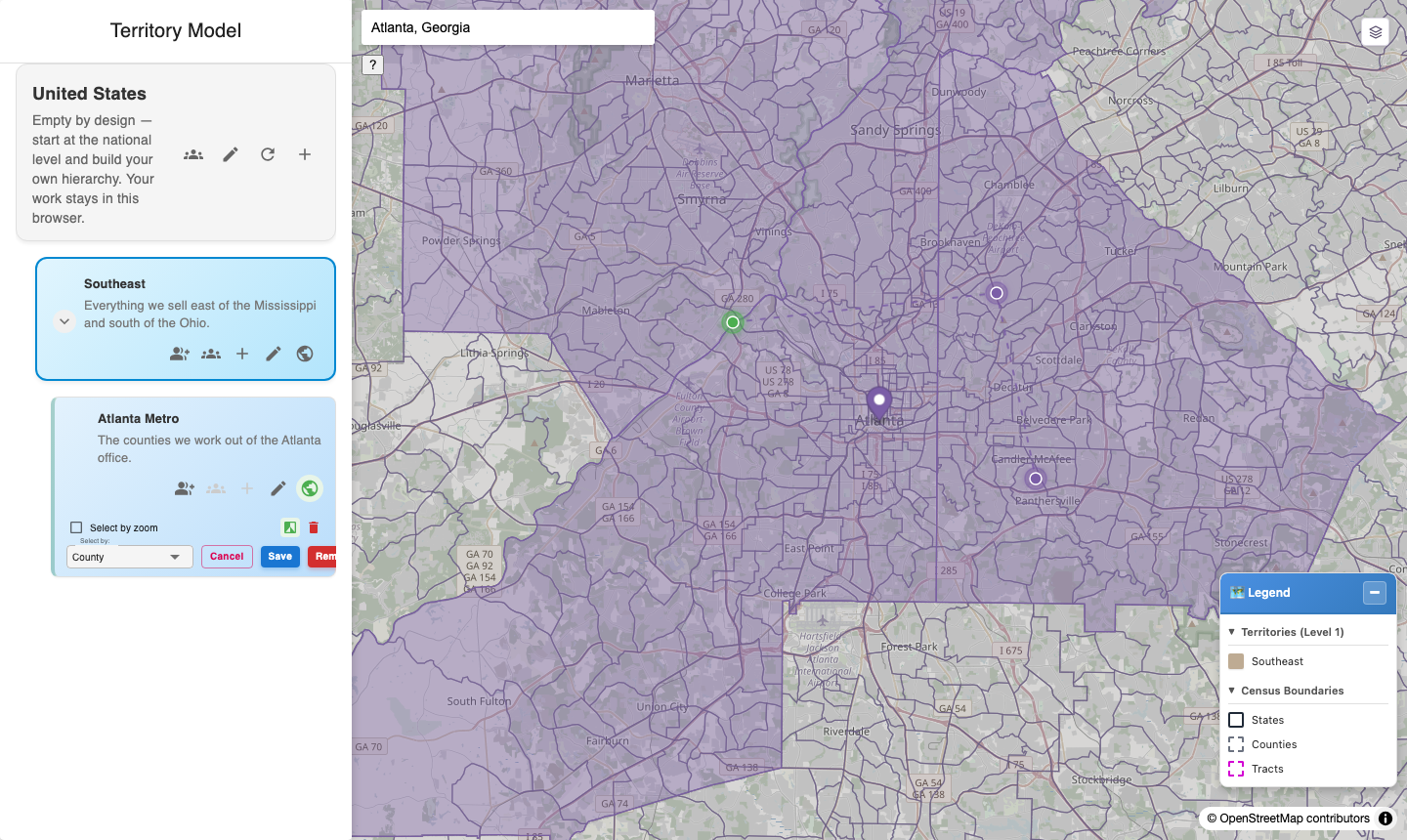
Task: Add a child under United States
Action: (x=305, y=154)
